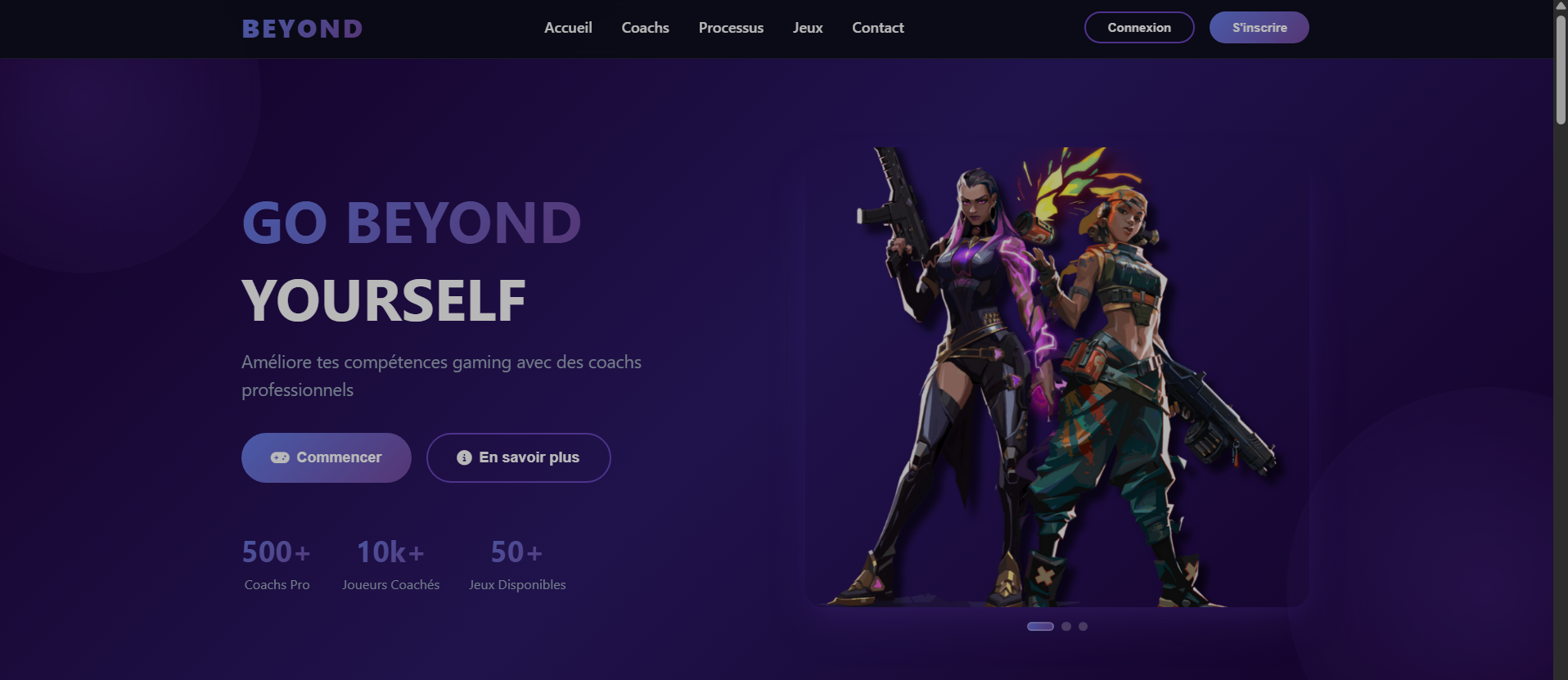Click the hero characters carousel image
The width and height of the screenshot is (1568, 680).
click(1057, 376)
